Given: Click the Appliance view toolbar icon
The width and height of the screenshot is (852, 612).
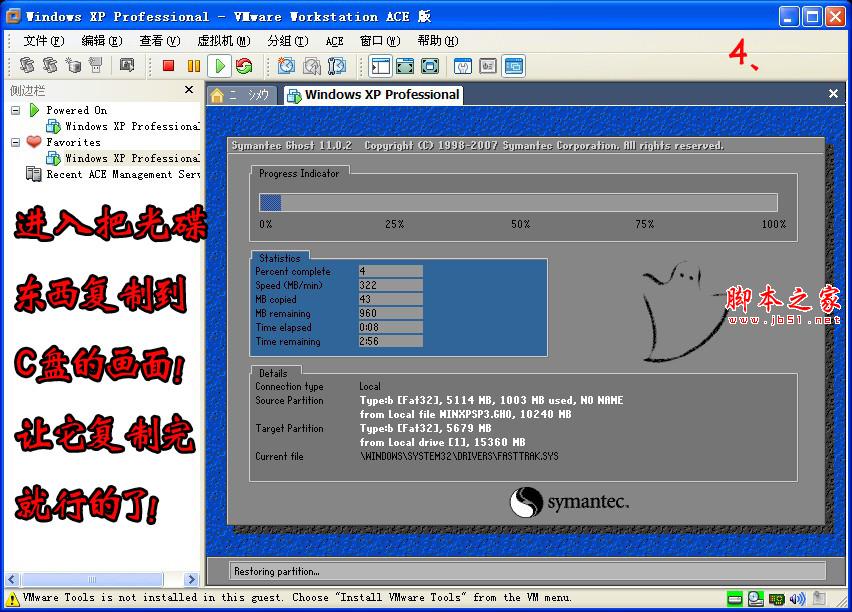Looking at the screenshot, I should pyautogui.click(x=488, y=66).
